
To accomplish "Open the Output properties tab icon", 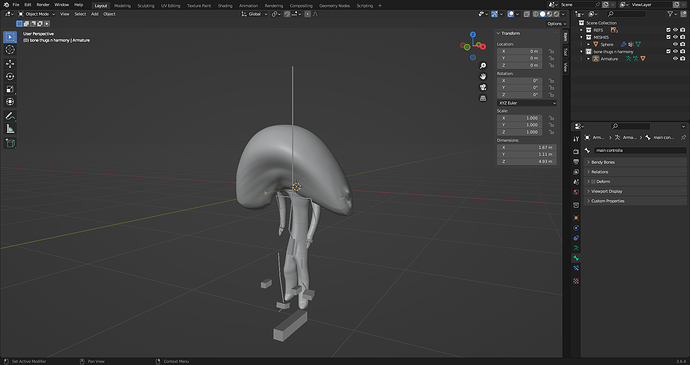I will [x=576, y=162].
